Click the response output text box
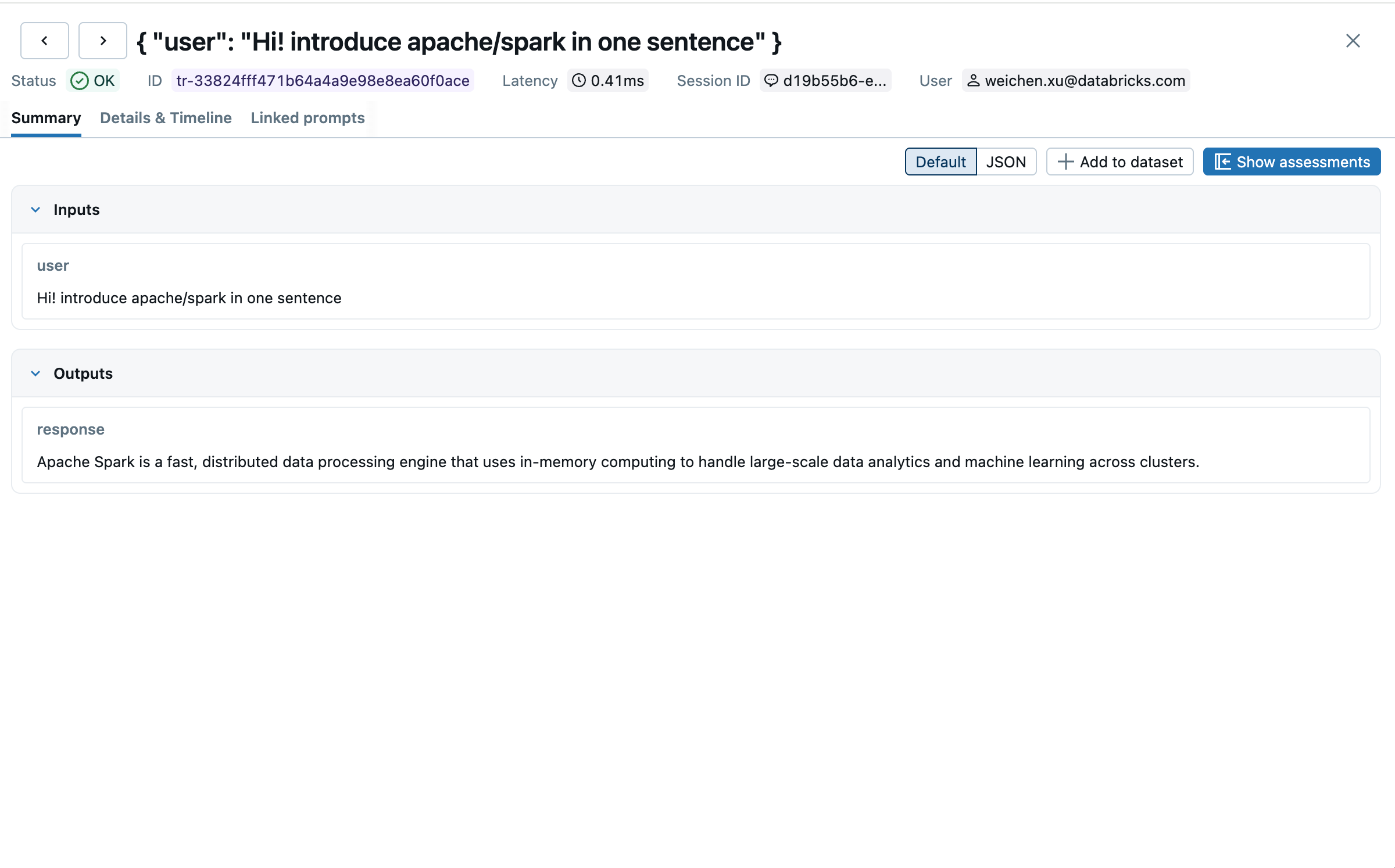1395x868 pixels. [x=696, y=445]
